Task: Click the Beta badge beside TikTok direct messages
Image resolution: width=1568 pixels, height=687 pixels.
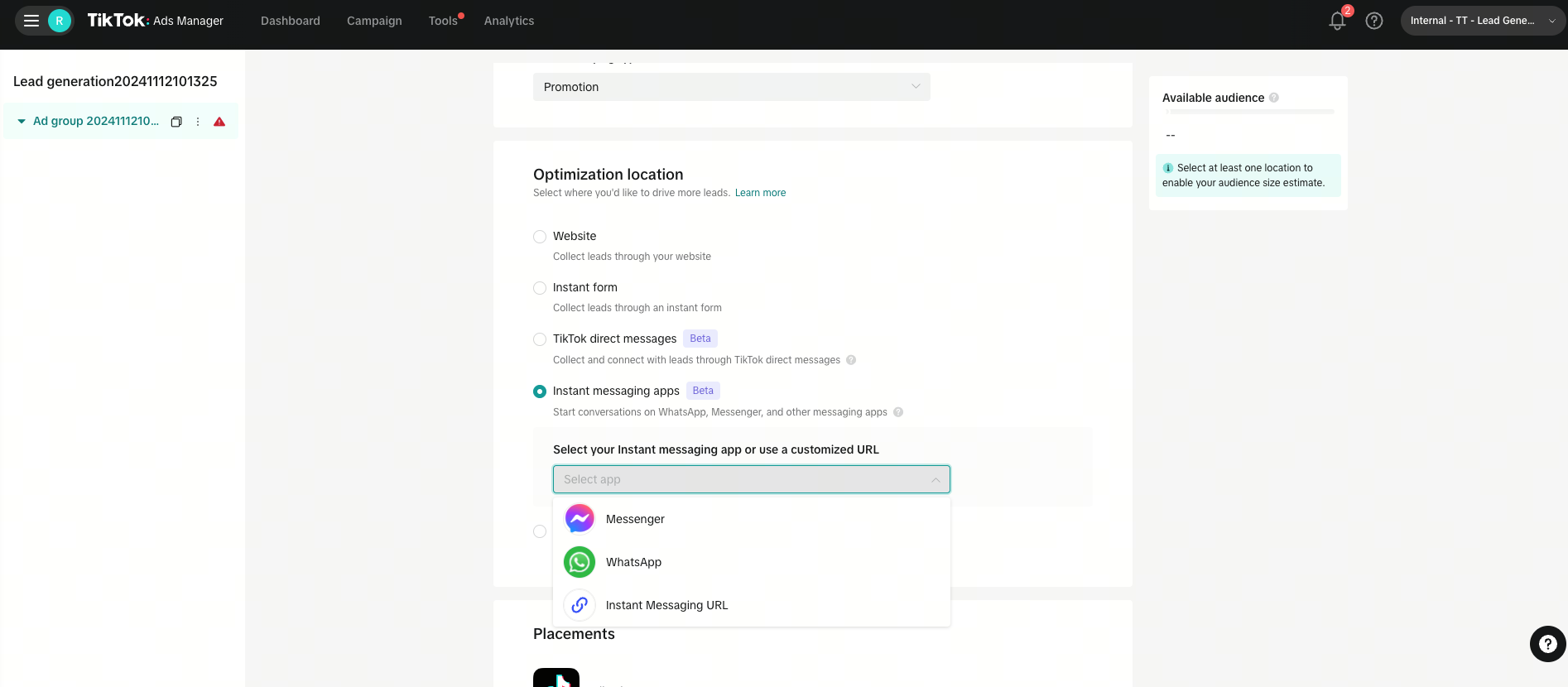Action: tap(700, 339)
